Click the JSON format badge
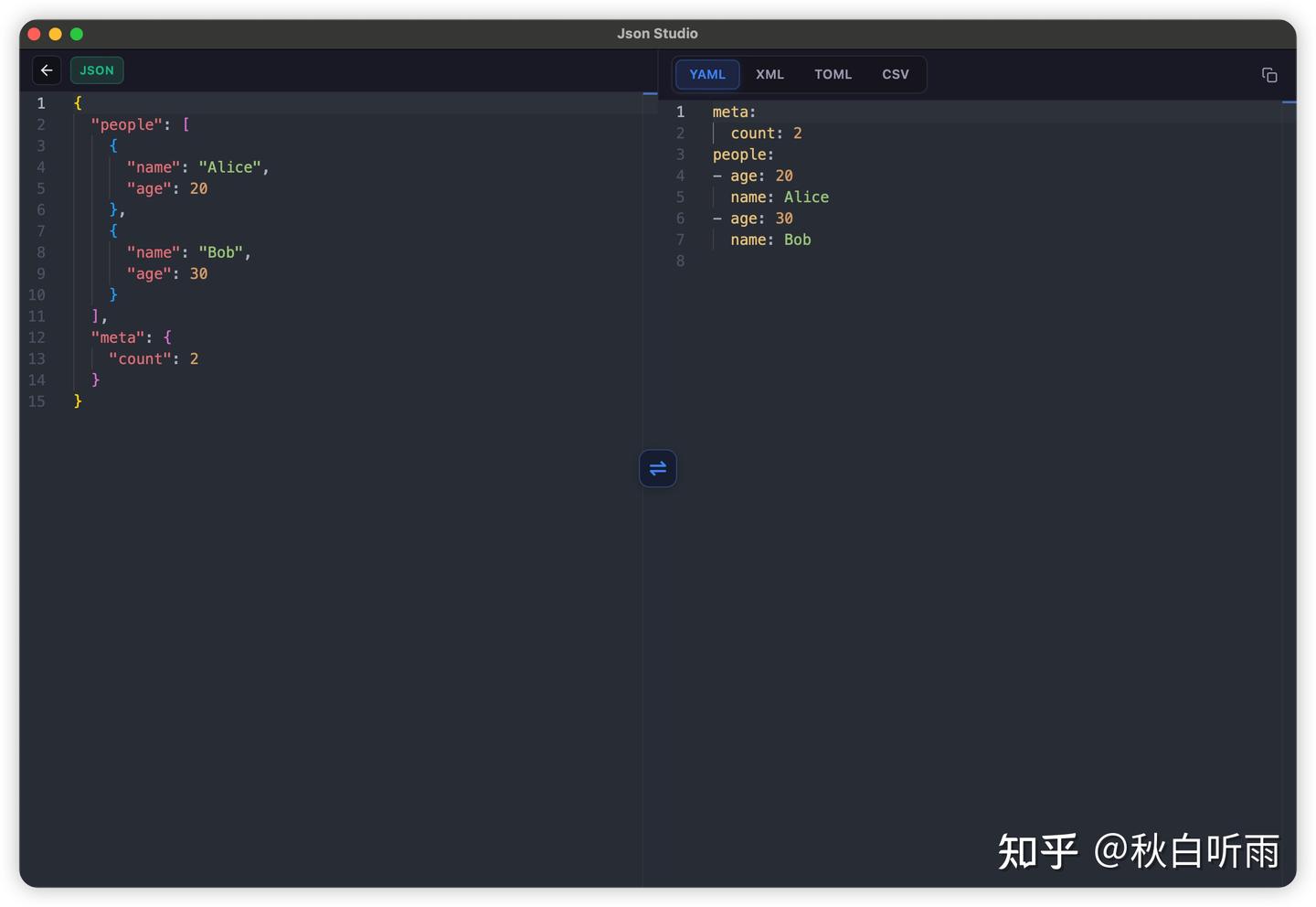Viewport: 1316px width, 907px height. [97, 70]
